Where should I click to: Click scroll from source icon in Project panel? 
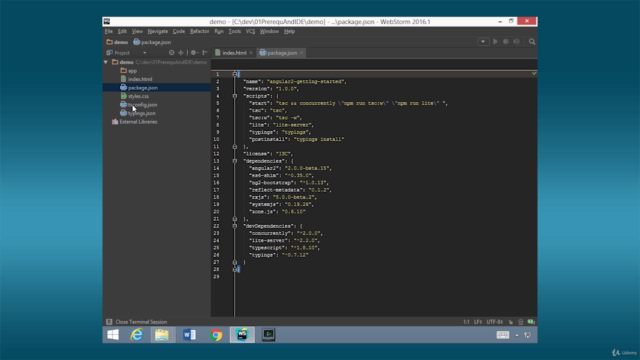coord(171,53)
